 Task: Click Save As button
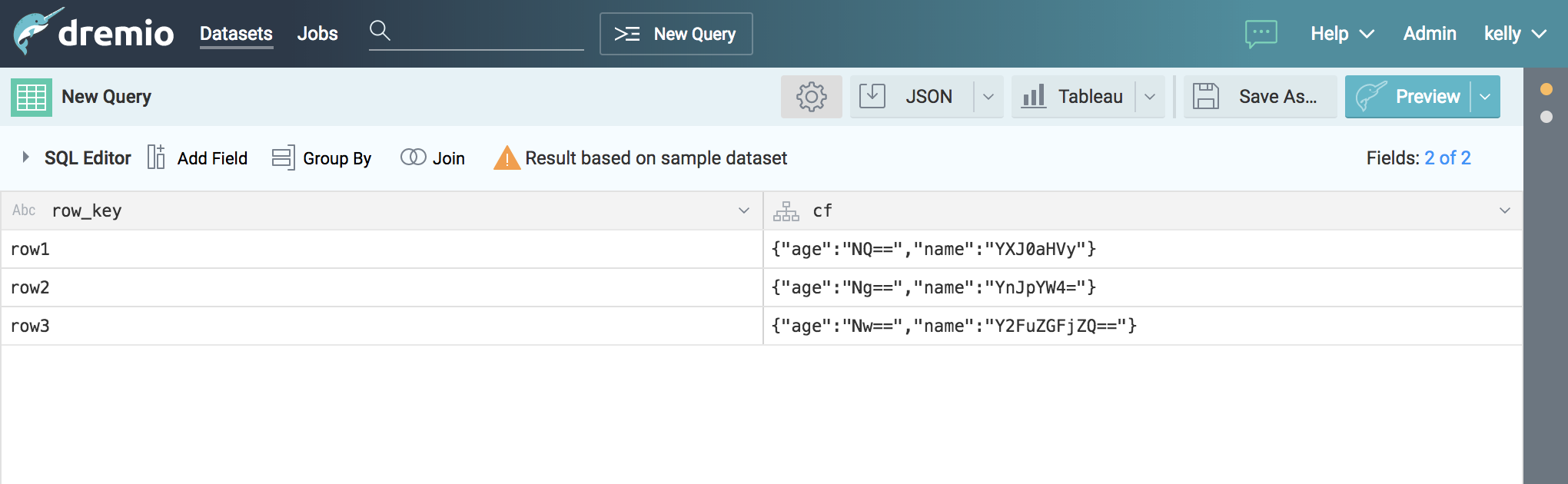(x=1259, y=97)
